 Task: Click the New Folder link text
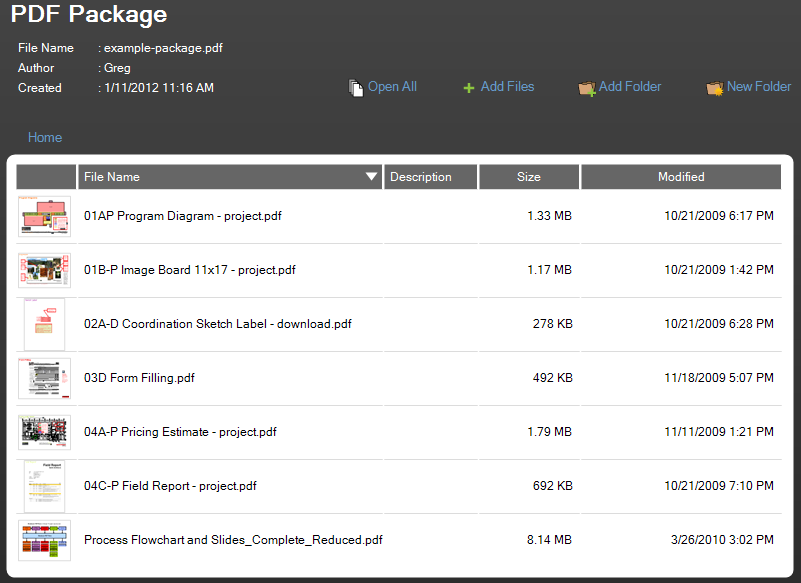759,87
